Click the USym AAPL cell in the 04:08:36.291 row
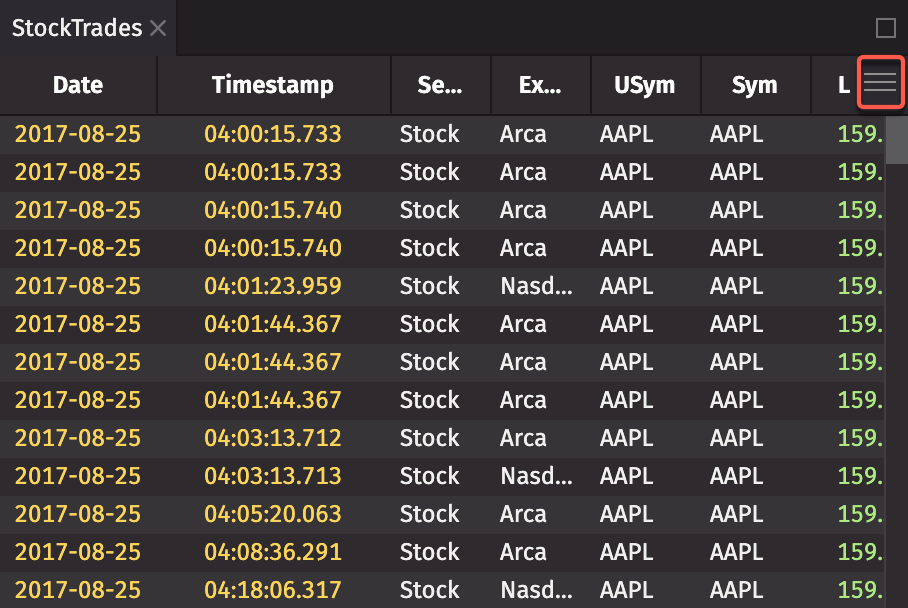908x608 pixels. tap(627, 552)
